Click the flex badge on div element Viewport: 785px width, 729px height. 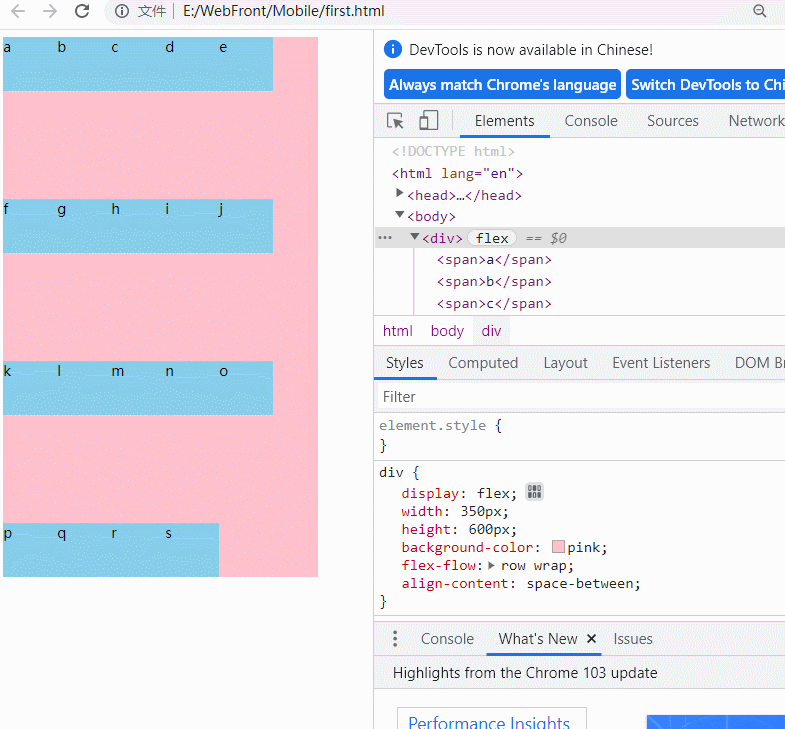(492, 238)
